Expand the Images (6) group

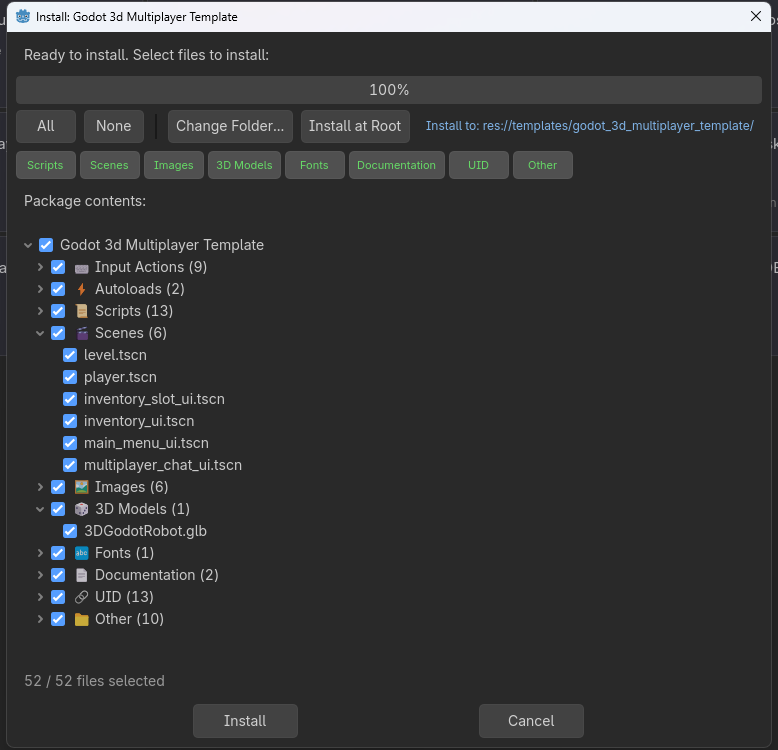tap(40, 487)
